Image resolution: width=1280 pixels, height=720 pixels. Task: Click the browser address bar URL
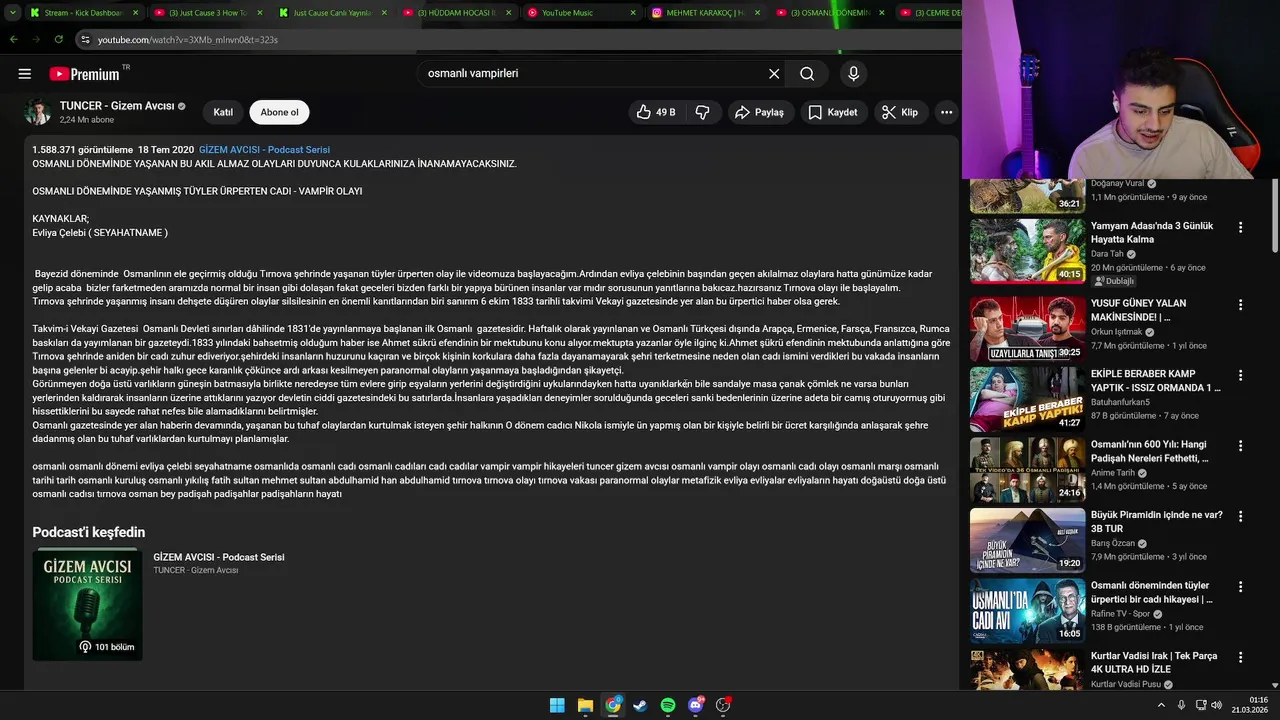tap(188, 40)
